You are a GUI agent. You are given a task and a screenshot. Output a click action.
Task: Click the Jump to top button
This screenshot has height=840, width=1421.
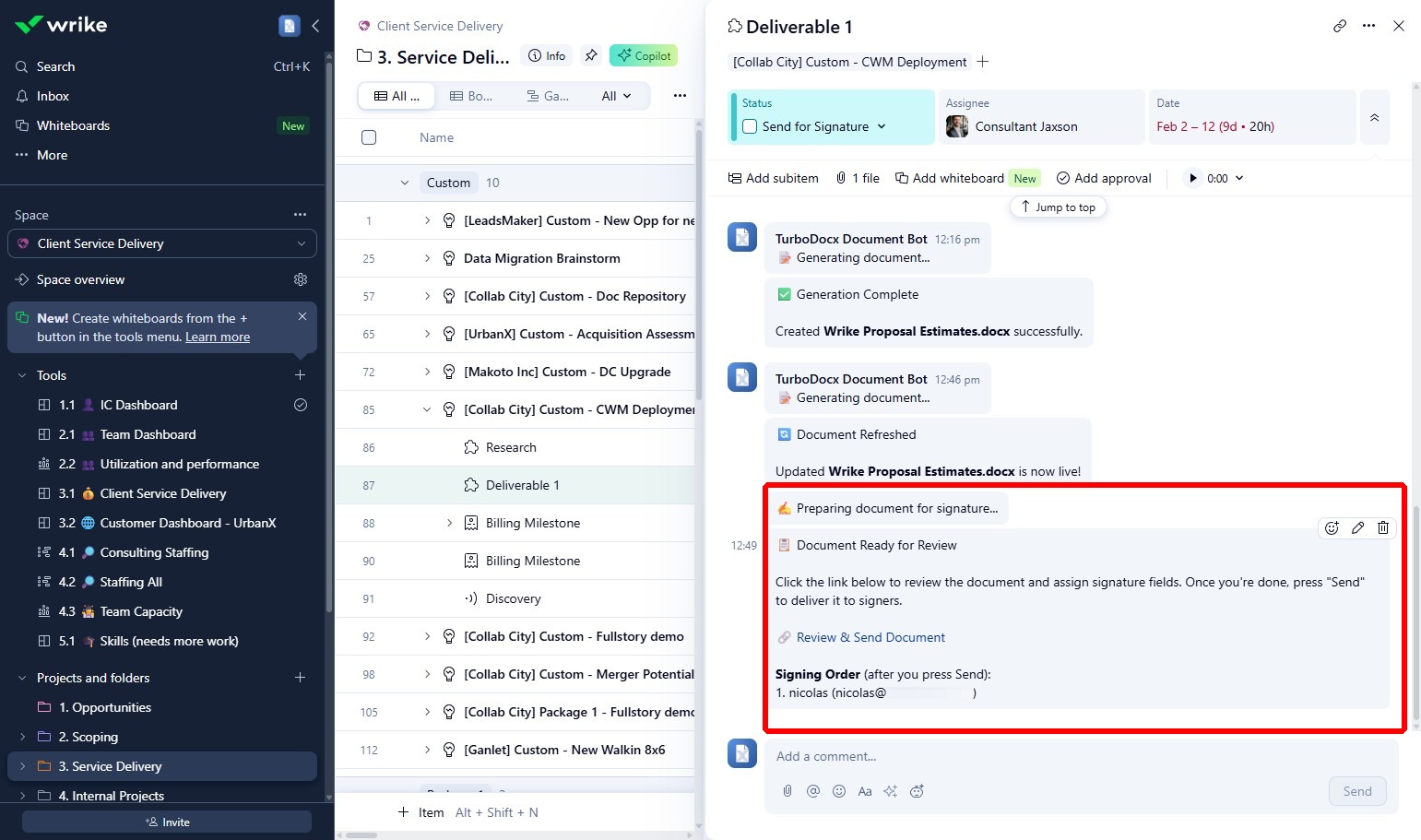click(1058, 207)
